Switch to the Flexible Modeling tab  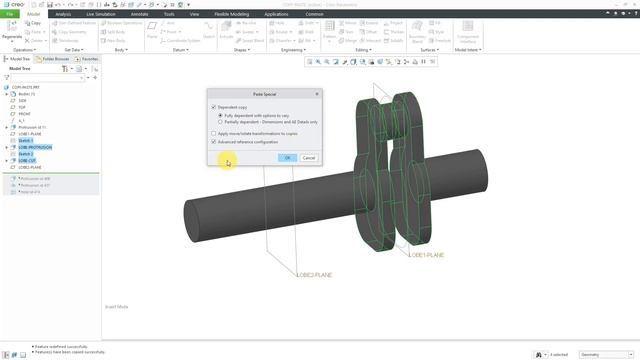coord(231,14)
